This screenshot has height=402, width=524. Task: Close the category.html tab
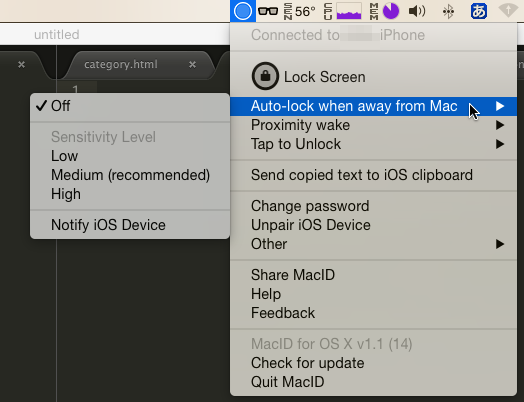pos(192,64)
